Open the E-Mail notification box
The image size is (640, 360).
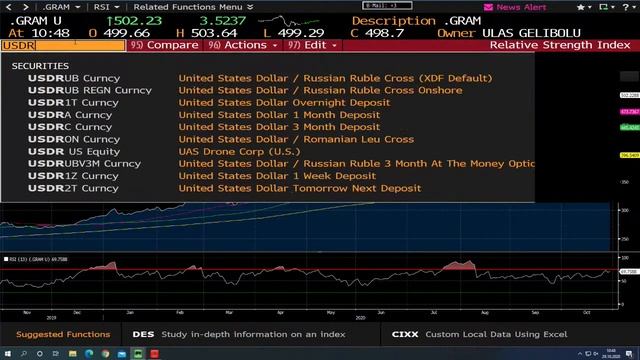click(387, 6)
